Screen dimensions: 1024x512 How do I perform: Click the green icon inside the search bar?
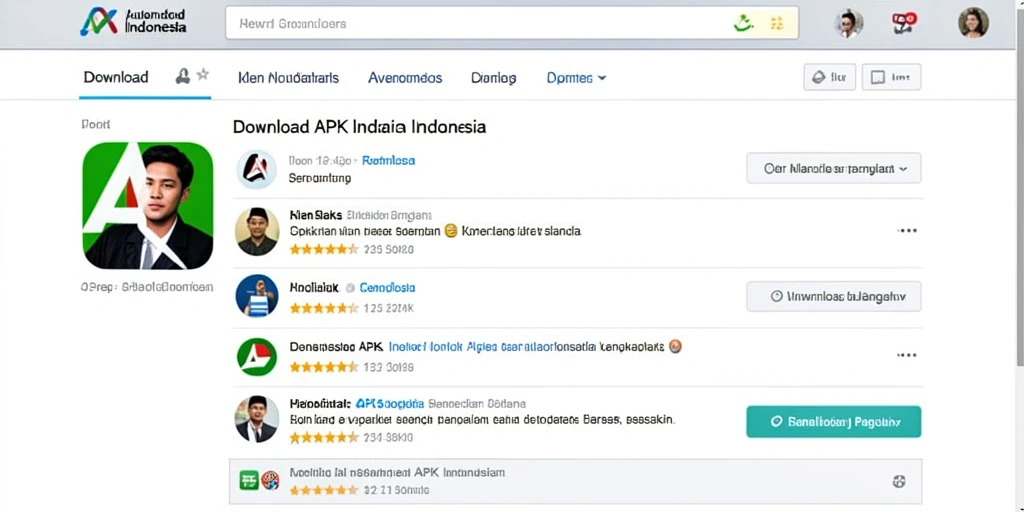pyautogui.click(x=741, y=24)
